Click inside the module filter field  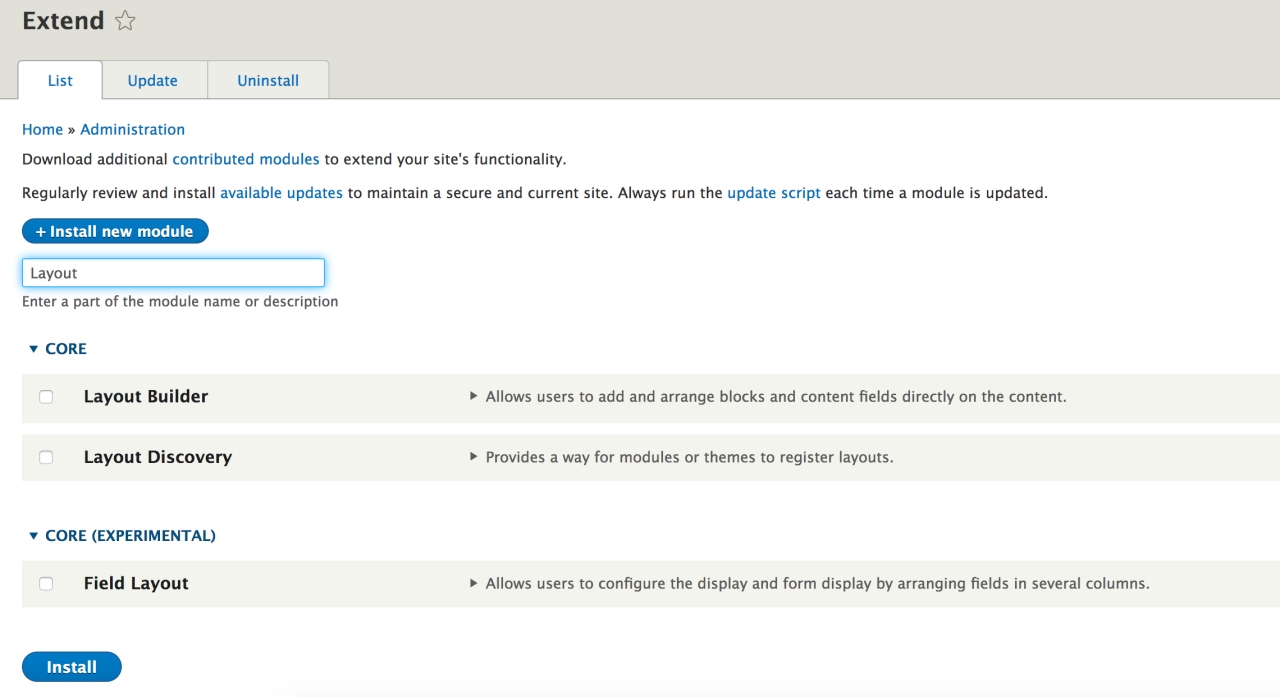pyautogui.click(x=173, y=272)
